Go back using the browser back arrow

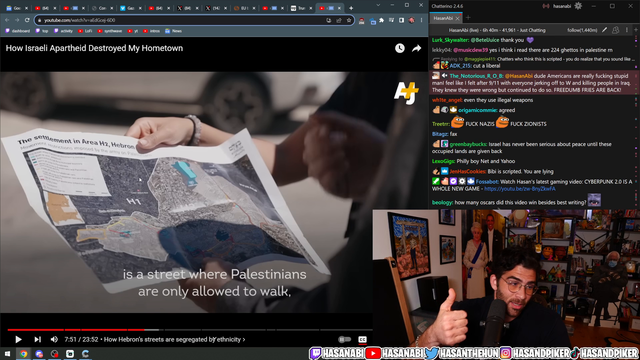[7, 20]
